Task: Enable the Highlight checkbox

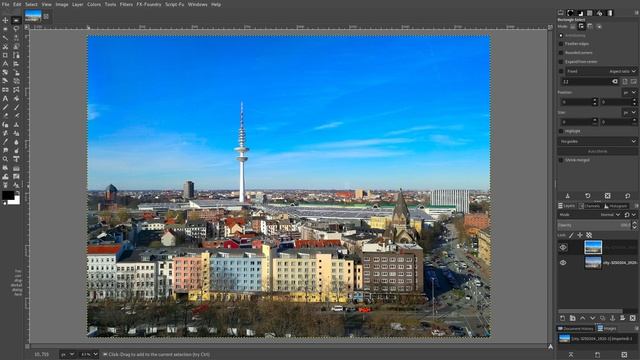Action: (x=561, y=131)
